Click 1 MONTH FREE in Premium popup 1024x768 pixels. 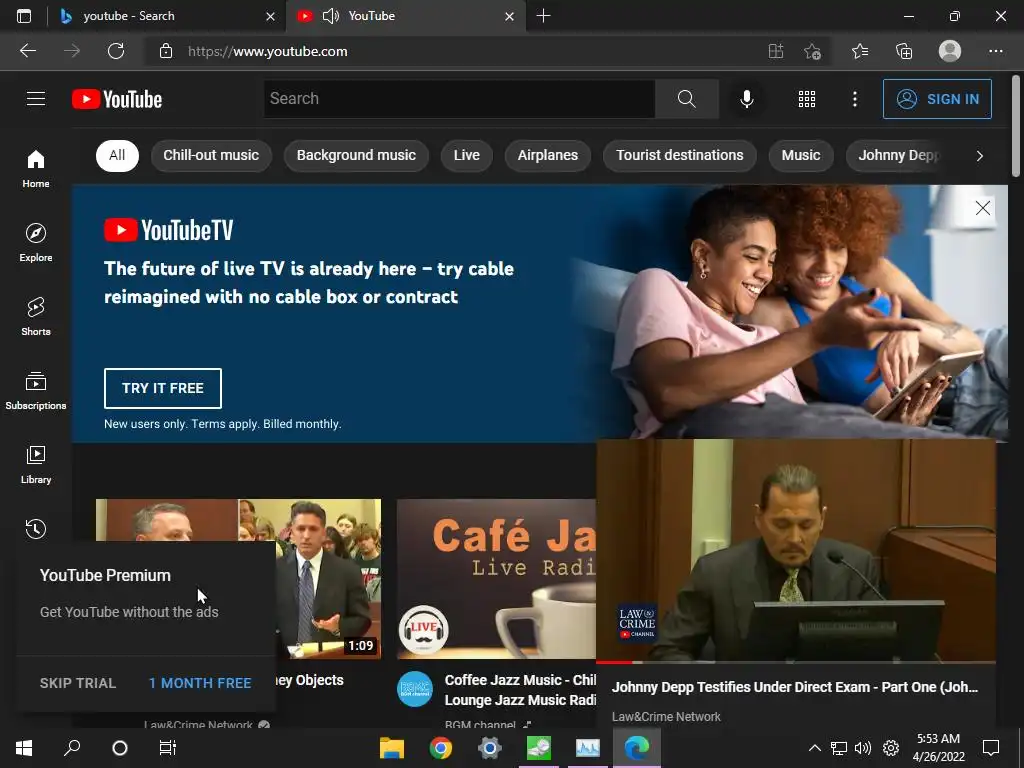[200, 683]
